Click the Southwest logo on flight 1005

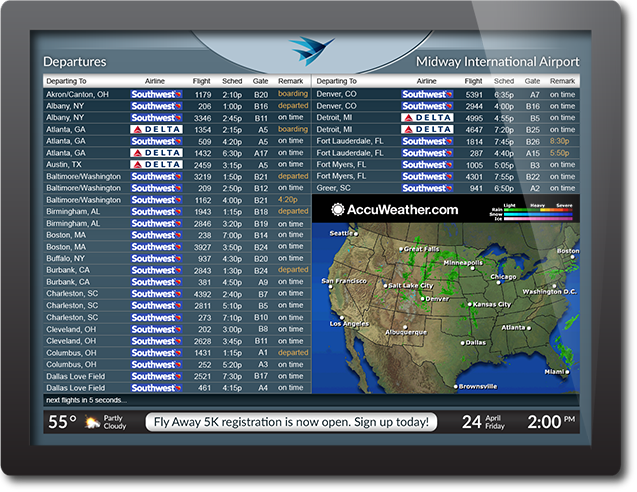pyautogui.click(x=427, y=165)
